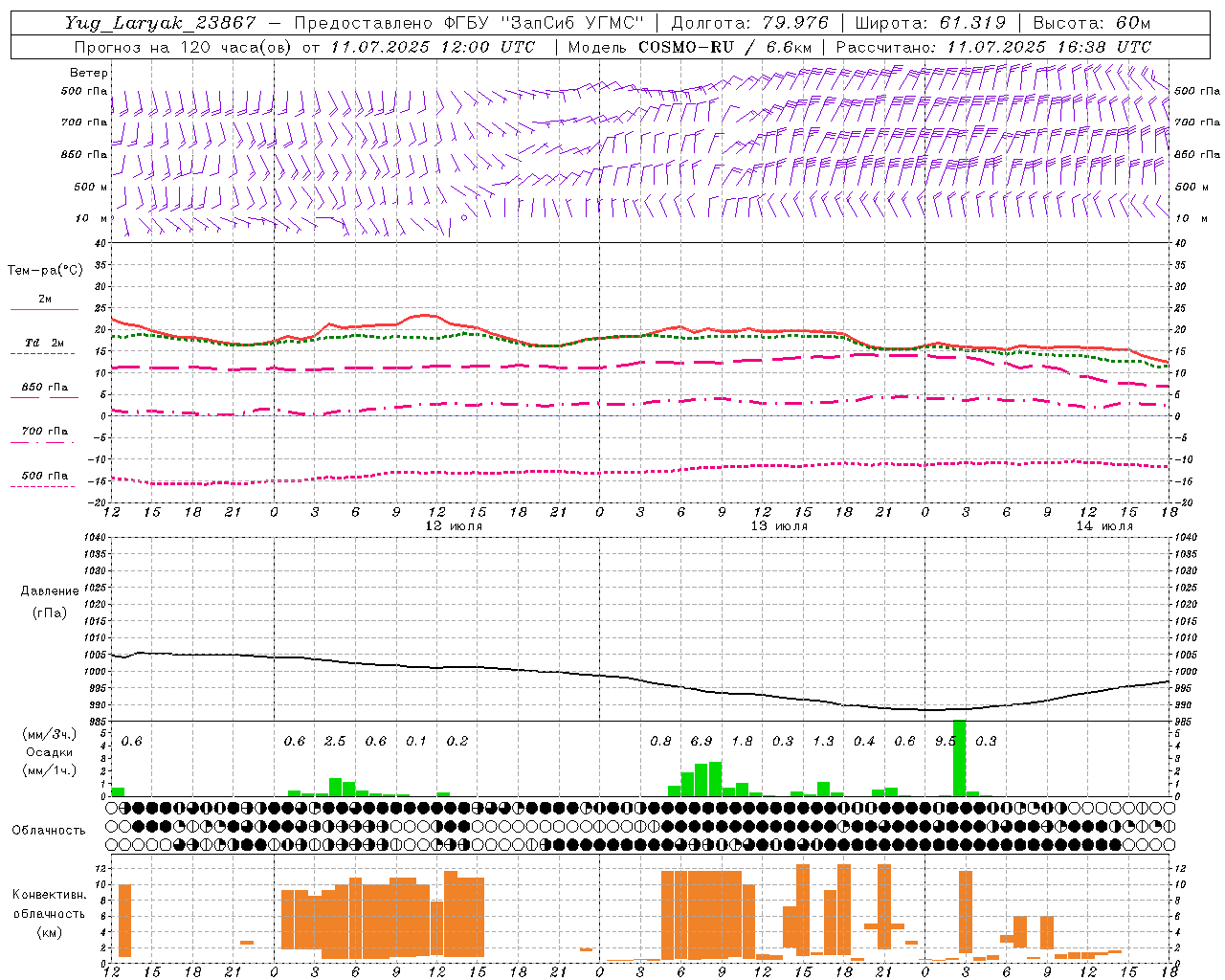Select the forecast start 11.07.2025 12:00 UTC
The height and width of the screenshot is (980, 1225).
[432, 47]
